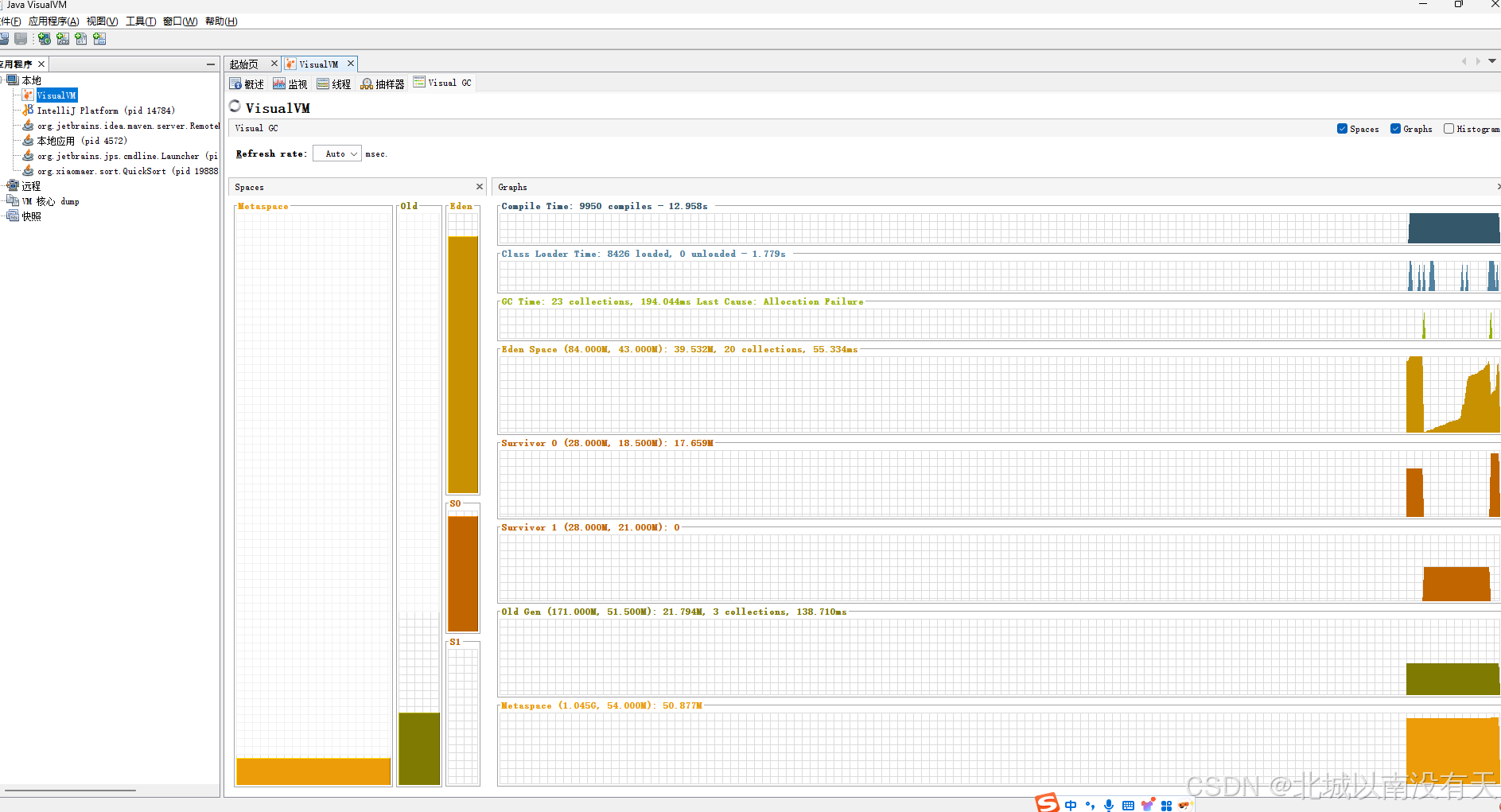Click the Old generation usage bar
The width and height of the screenshot is (1501, 812).
419,748
